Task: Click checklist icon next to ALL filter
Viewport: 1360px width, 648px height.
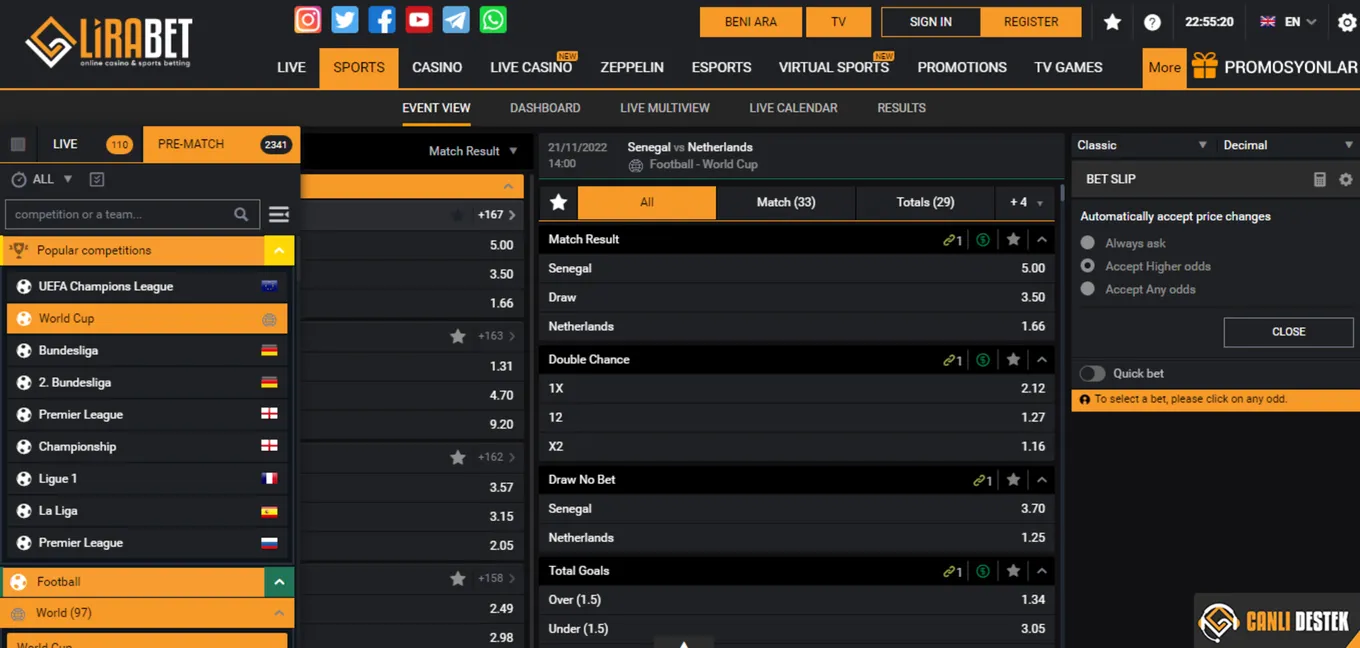Action: pos(97,180)
